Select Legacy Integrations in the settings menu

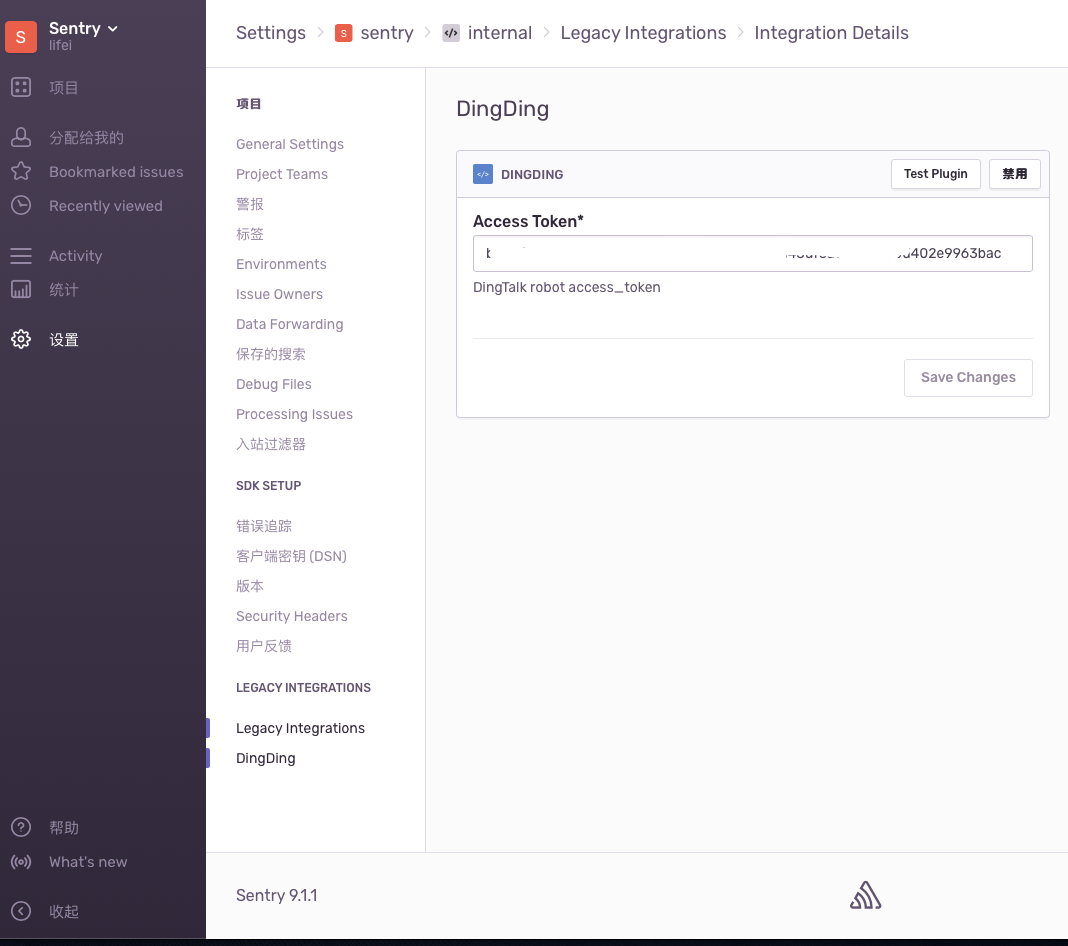[x=300, y=728]
